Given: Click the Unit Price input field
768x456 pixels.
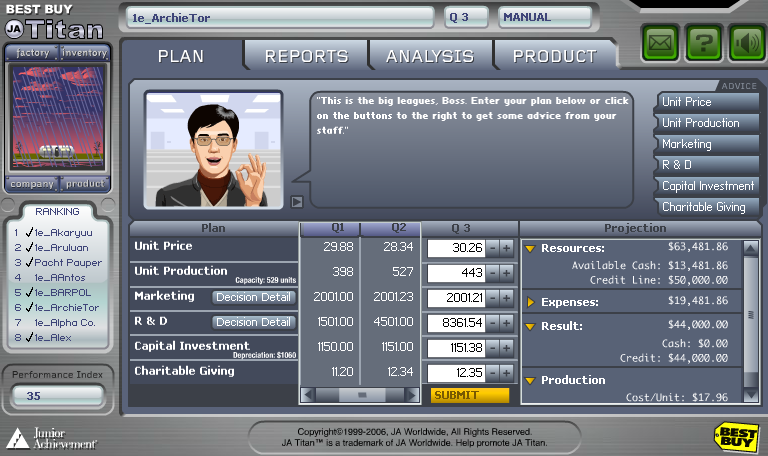Looking at the screenshot, I should (456, 248).
